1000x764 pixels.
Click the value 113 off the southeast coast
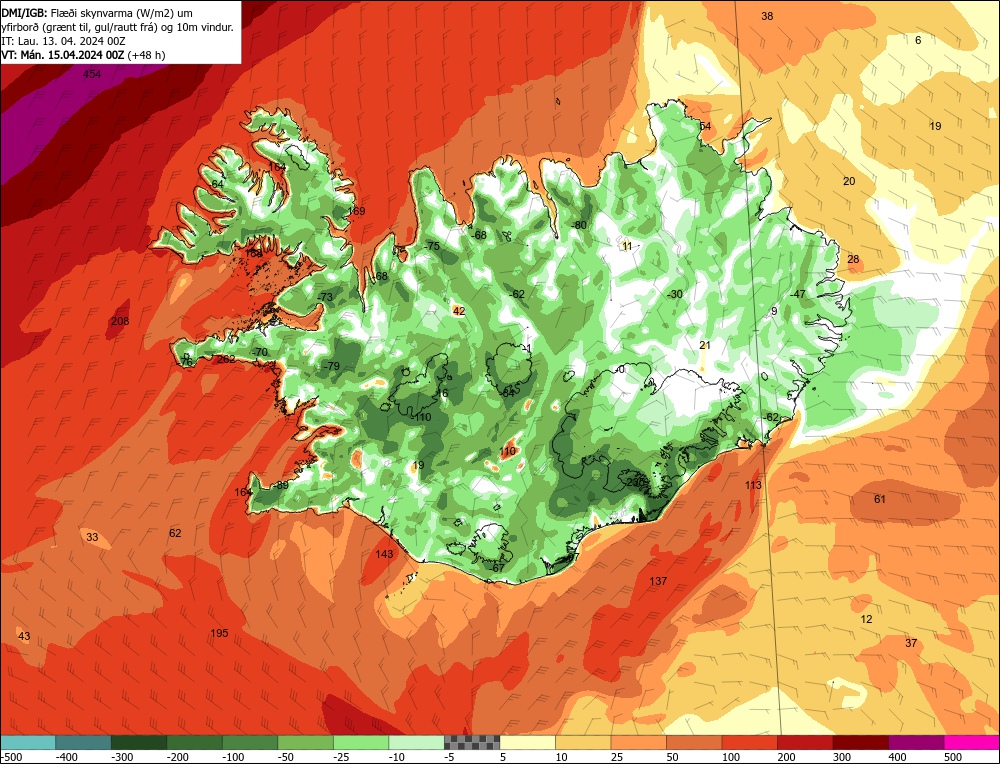click(x=753, y=485)
